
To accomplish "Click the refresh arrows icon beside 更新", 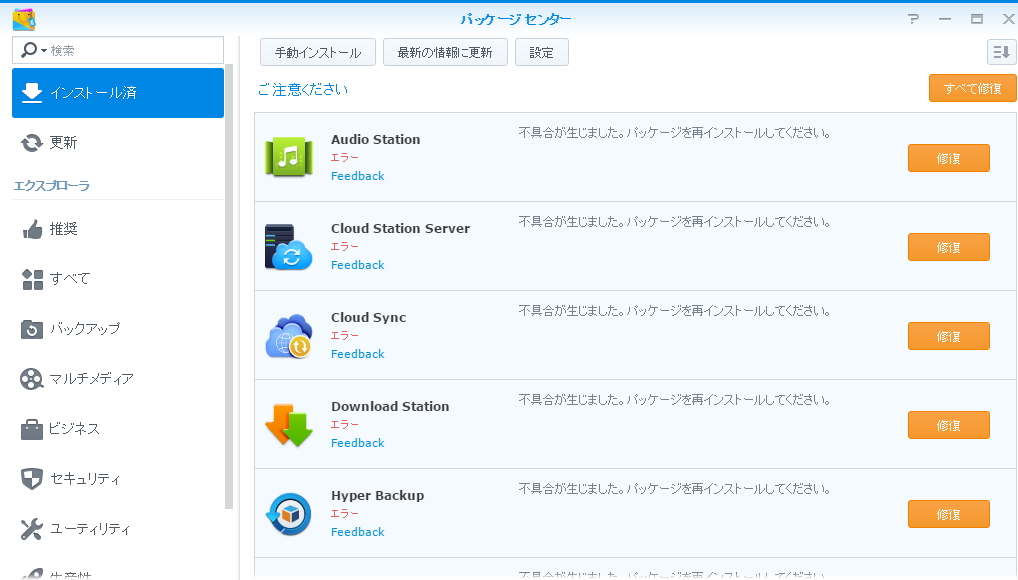I will tap(32, 142).
